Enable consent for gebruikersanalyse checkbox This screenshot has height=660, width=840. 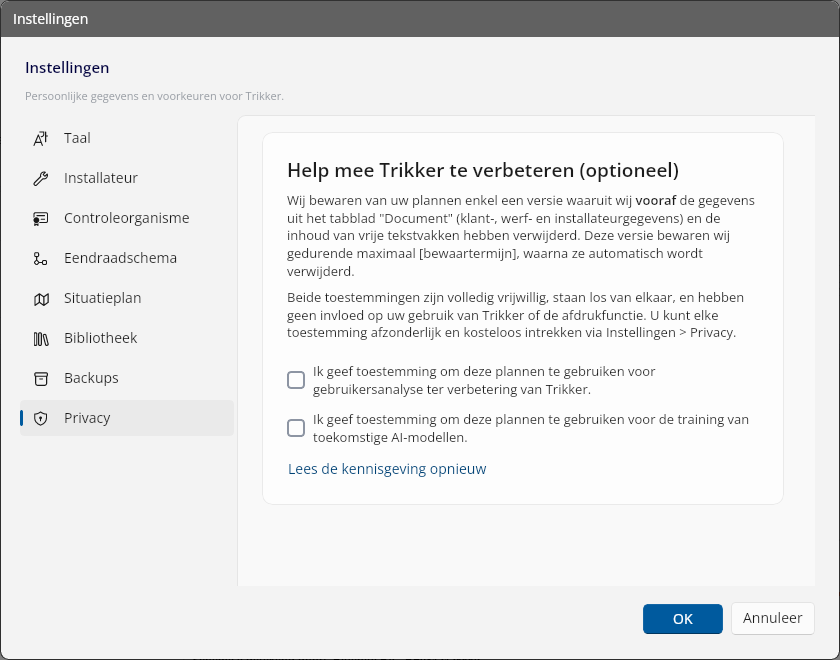click(296, 380)
